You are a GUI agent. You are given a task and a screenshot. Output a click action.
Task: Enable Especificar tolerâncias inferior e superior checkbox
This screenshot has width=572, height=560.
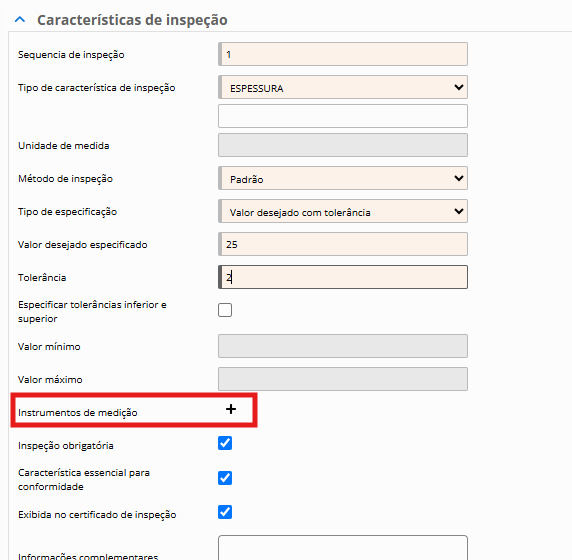click(225, 310)
